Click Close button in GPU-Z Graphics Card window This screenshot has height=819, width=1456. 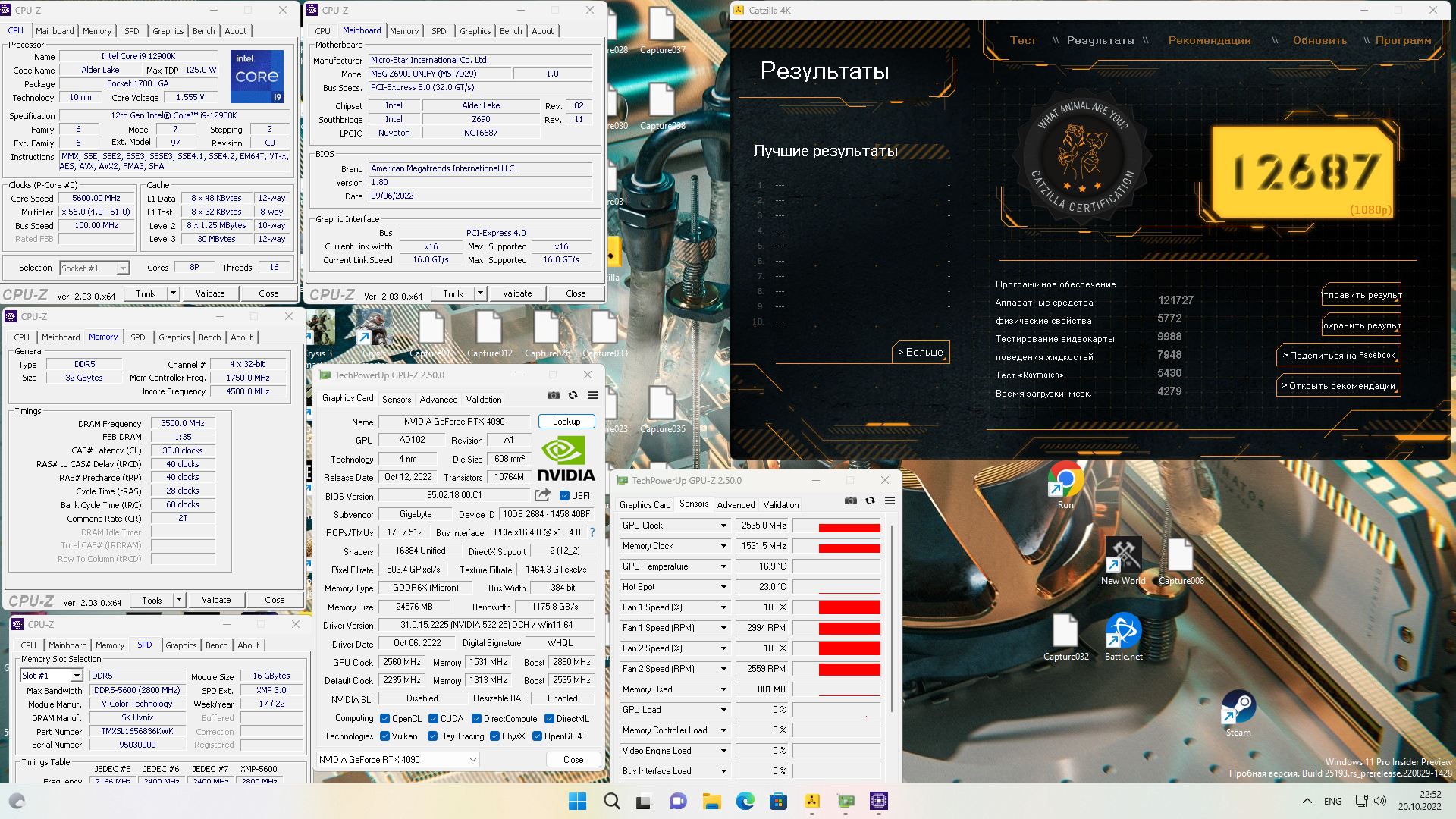(573, 759)
